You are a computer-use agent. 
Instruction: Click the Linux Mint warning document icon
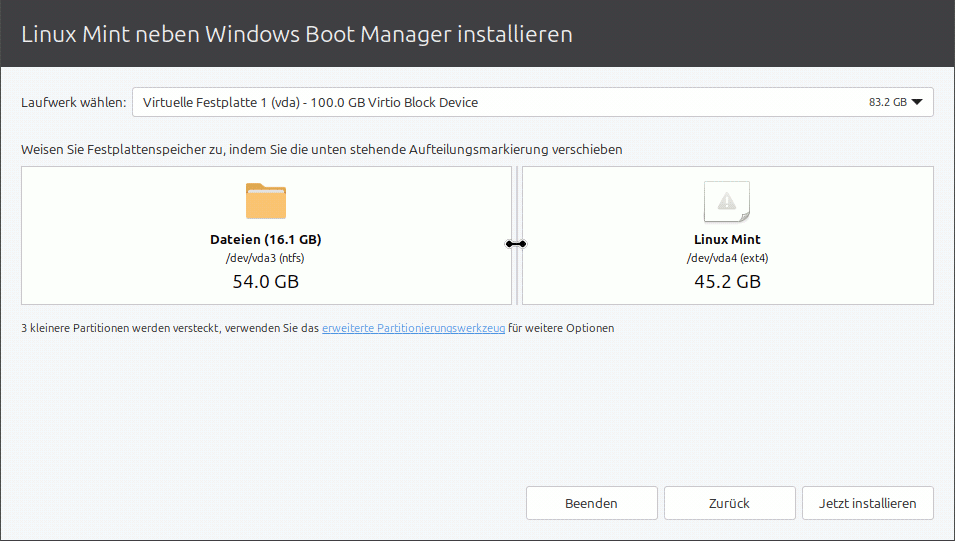click(x=727, y=202)
